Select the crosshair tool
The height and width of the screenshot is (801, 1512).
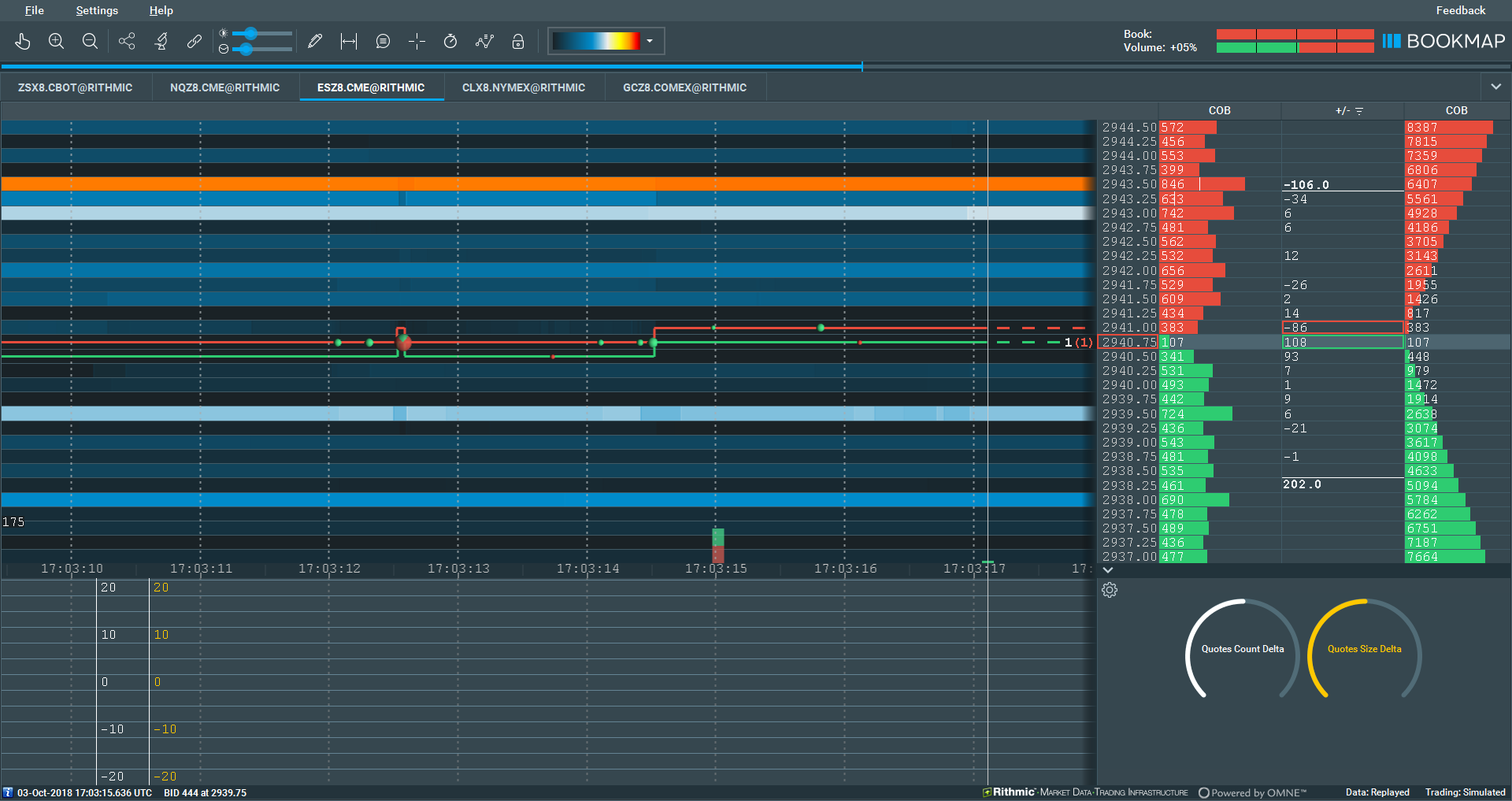coord(417,41)
